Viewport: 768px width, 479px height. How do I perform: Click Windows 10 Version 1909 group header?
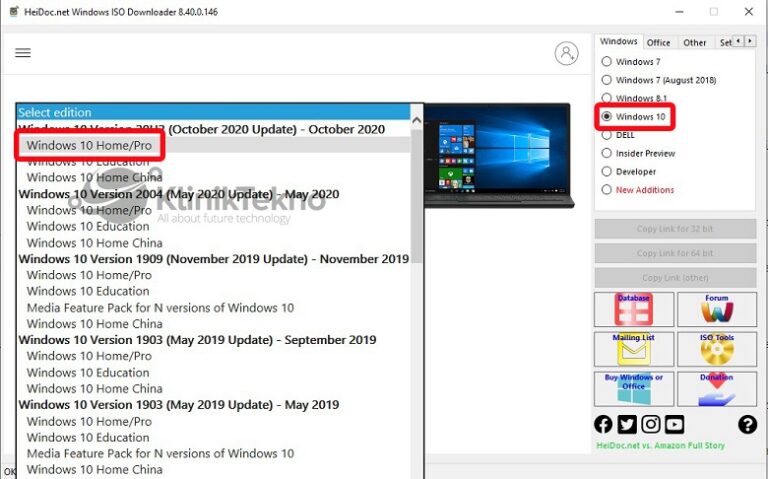click(214, 259)
